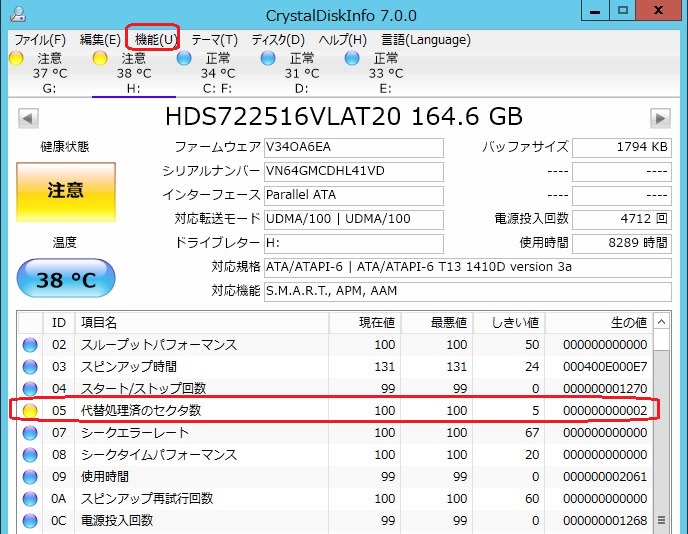The image size is (688, 534).
Task: Click the serial number field VN64GMCDHL41VD
Action: pyautogui.click(x=354, y=172)
